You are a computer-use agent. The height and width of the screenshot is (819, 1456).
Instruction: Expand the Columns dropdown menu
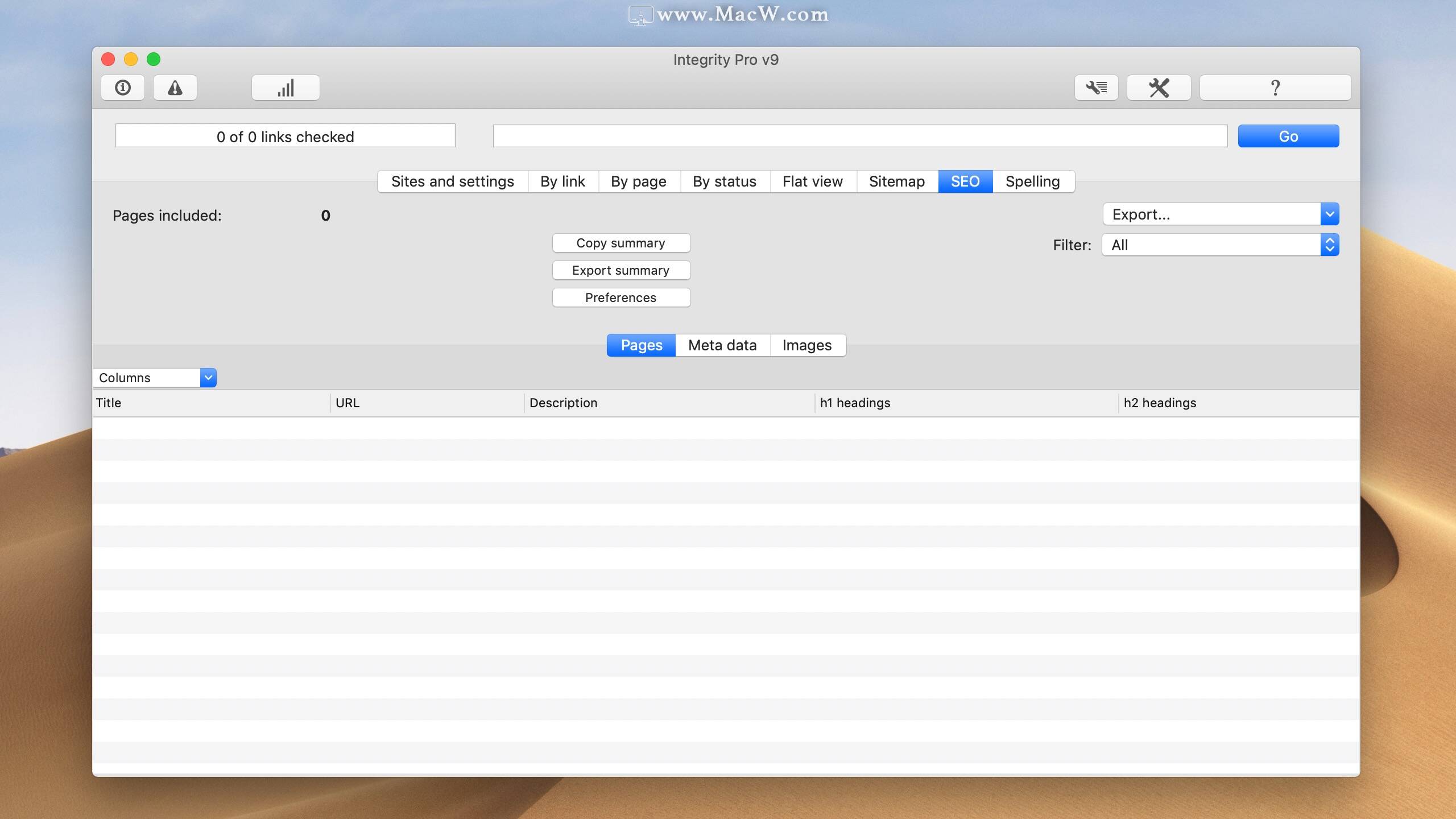pos(208,378)
